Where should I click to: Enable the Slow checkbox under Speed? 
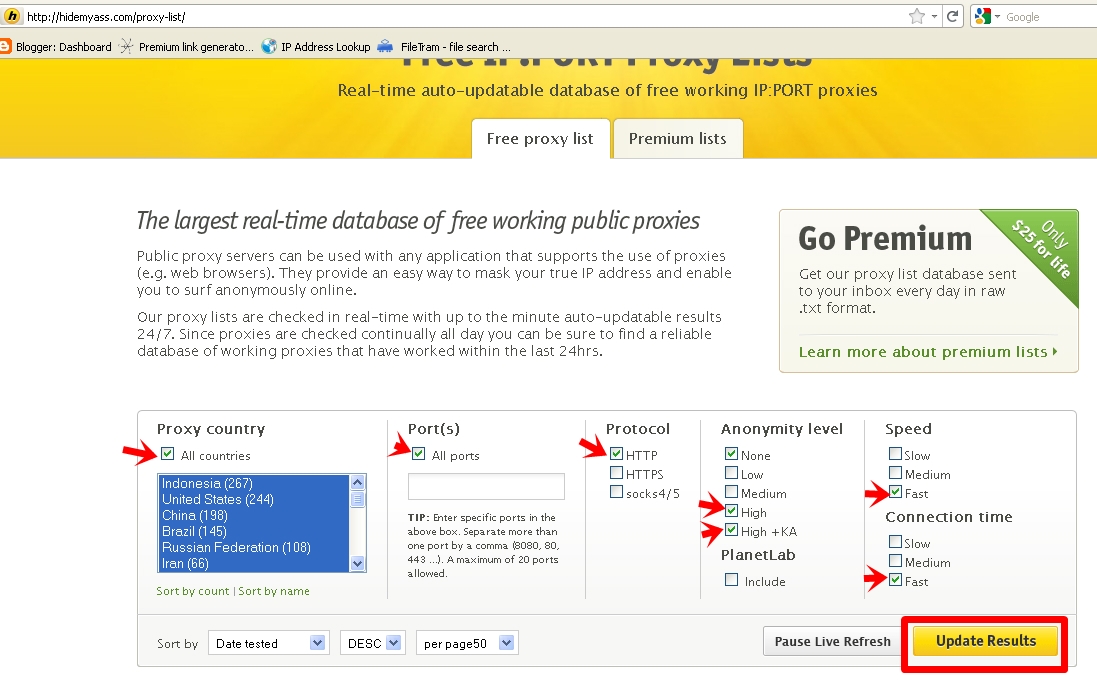(x=896, y=454)
